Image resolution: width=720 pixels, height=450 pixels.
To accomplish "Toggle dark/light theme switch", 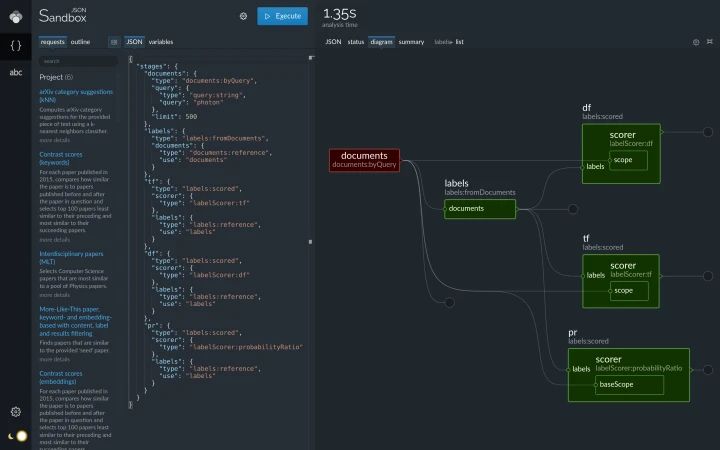I will click(x=18, y=436).
